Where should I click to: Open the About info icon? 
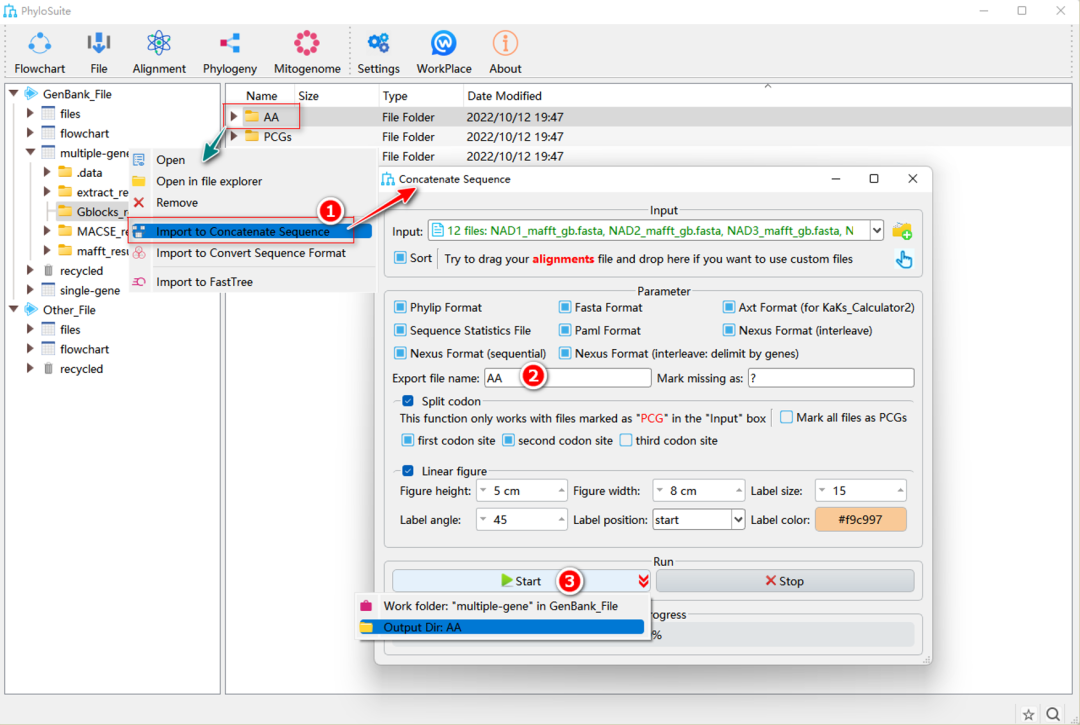[505, 43]
